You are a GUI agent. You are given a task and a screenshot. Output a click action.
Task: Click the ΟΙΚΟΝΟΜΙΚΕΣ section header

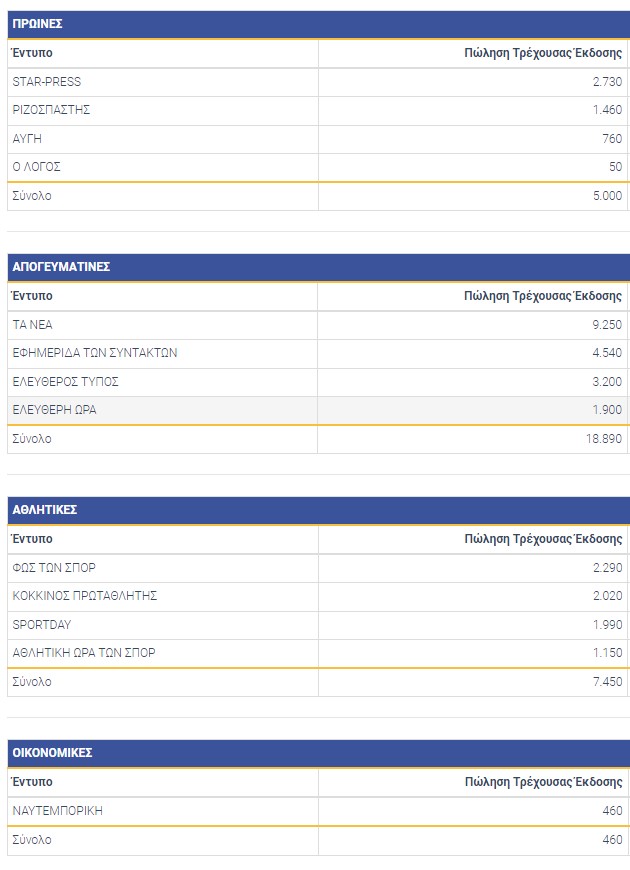pyautogui.click(x=52, y=753)
